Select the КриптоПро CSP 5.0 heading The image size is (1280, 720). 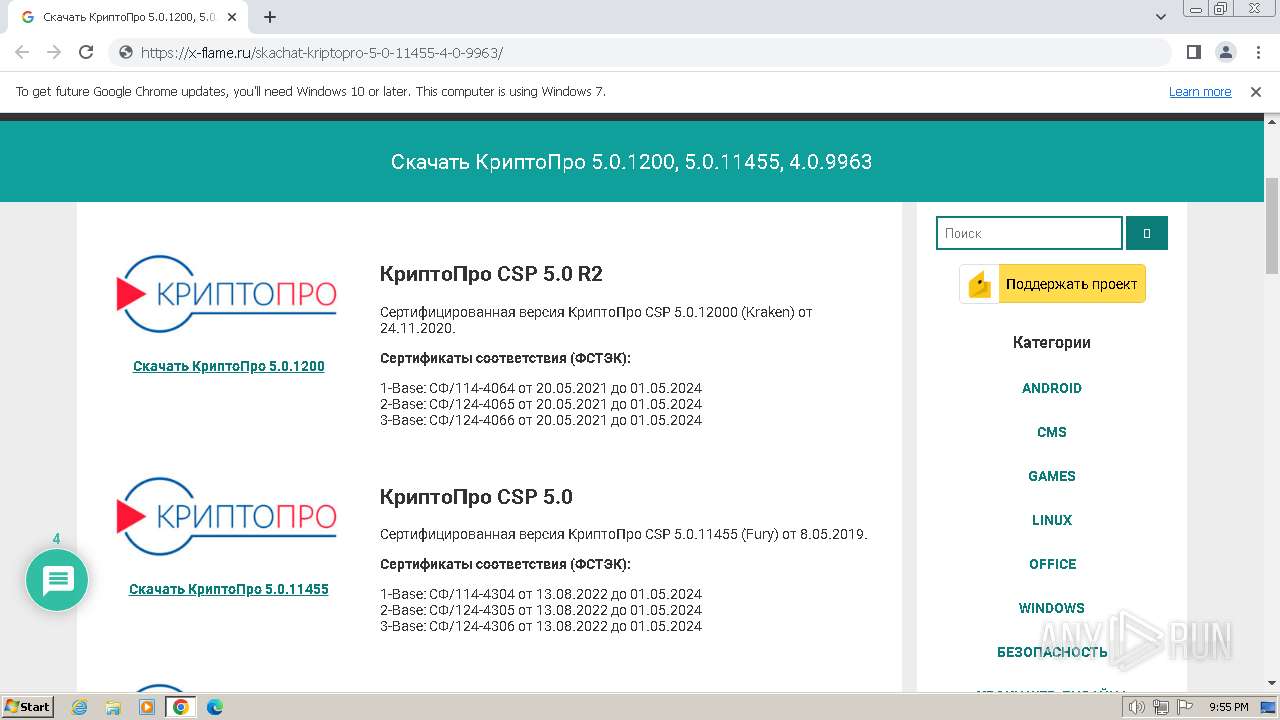click(476, 497)
